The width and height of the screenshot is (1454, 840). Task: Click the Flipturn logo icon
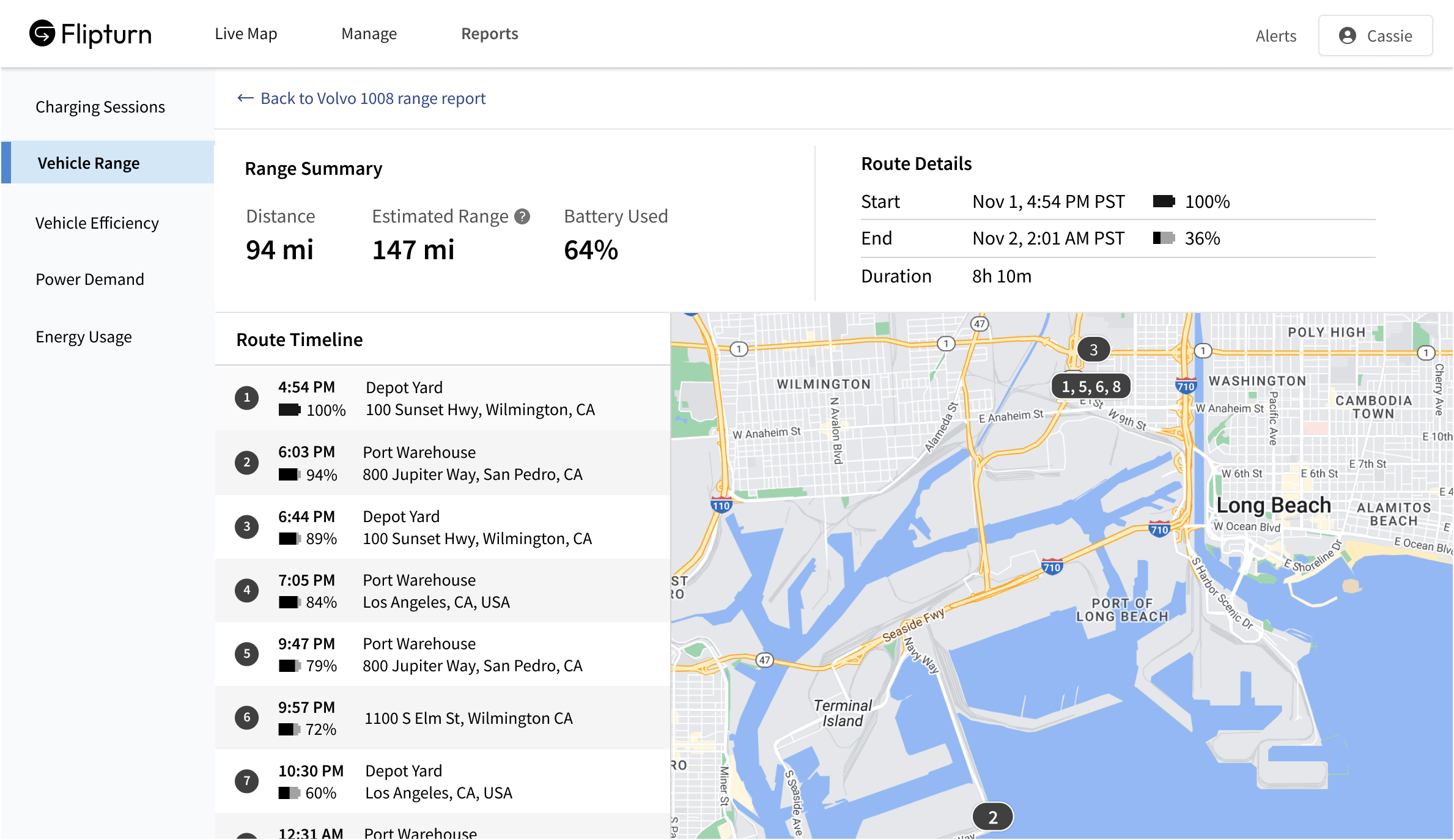click(x=42, y=34)
